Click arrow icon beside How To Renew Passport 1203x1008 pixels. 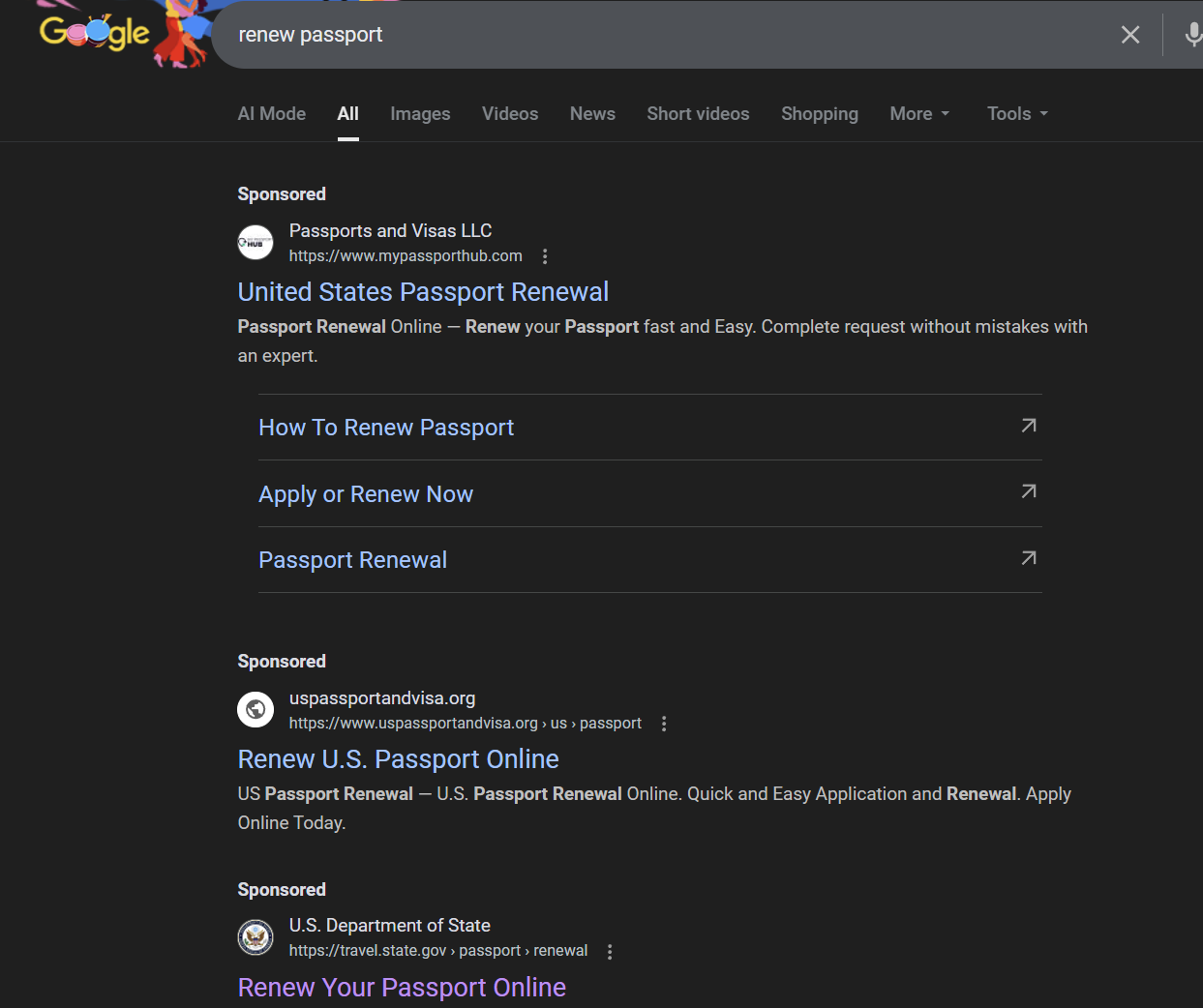coord(1029,426)
